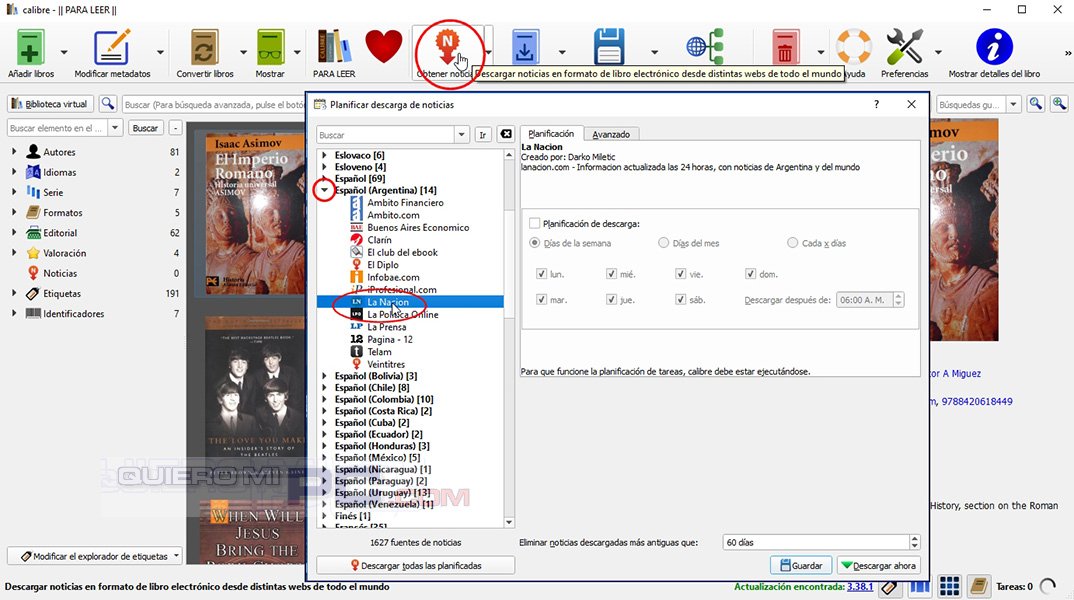Open Modificar metadatos tool

point(112,47)
